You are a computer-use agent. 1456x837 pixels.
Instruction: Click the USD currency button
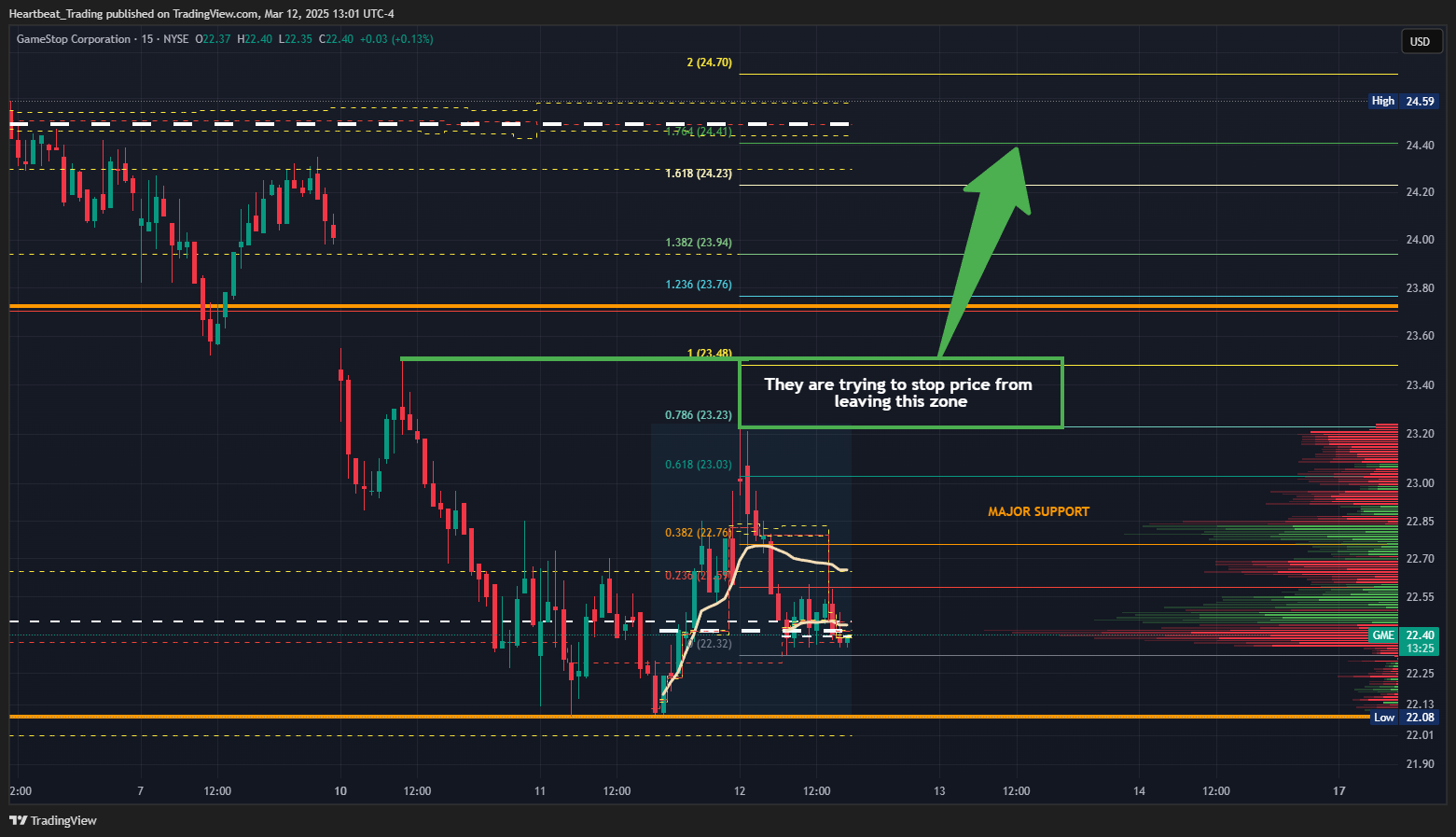pos(1420,41)
